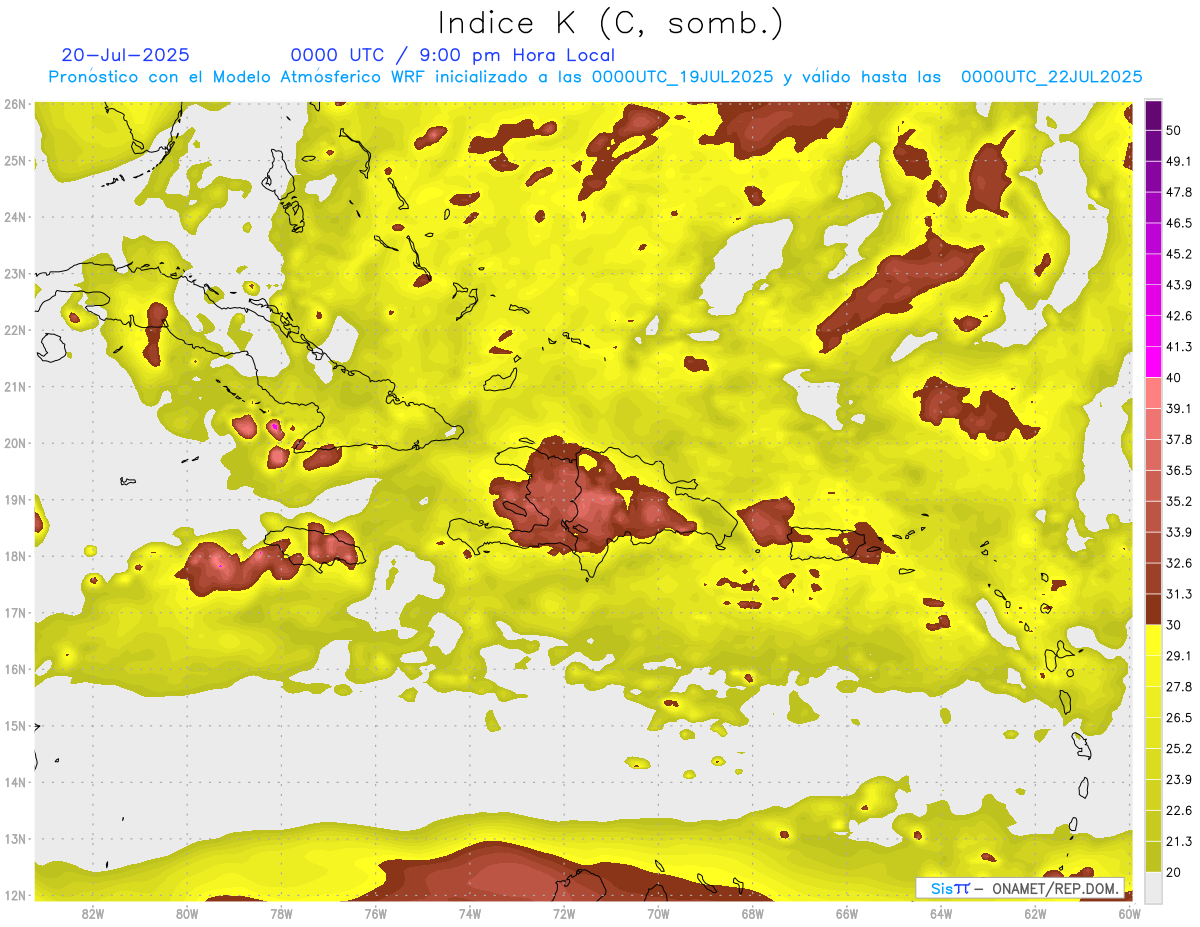Click the "60W" longitude label
This screenshot has width=1200, height=927.
pos(1129,914)
